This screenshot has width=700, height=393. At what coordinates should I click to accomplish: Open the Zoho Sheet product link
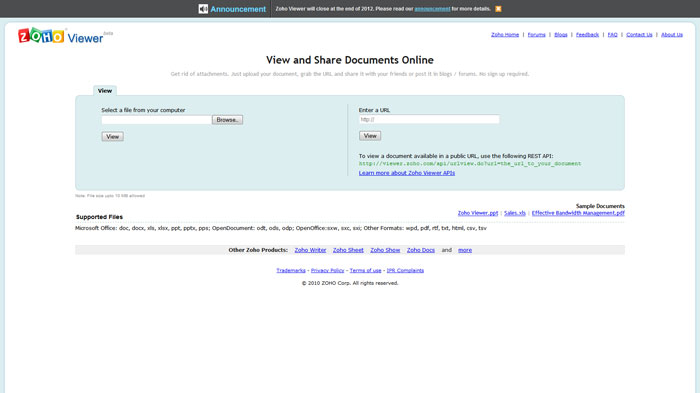point(348,250)
